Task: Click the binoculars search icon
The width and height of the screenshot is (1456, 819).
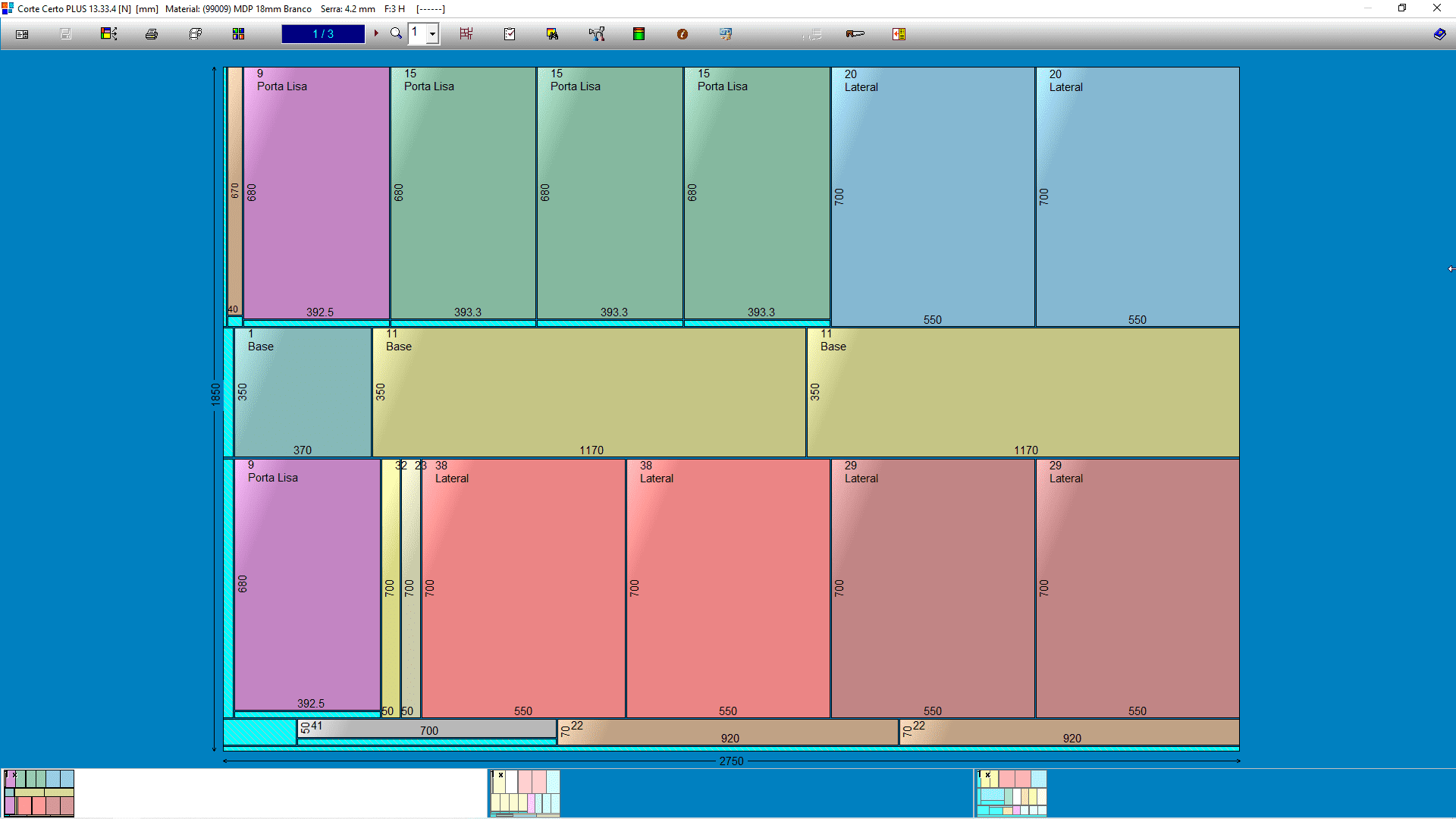Action: point(552,34)
